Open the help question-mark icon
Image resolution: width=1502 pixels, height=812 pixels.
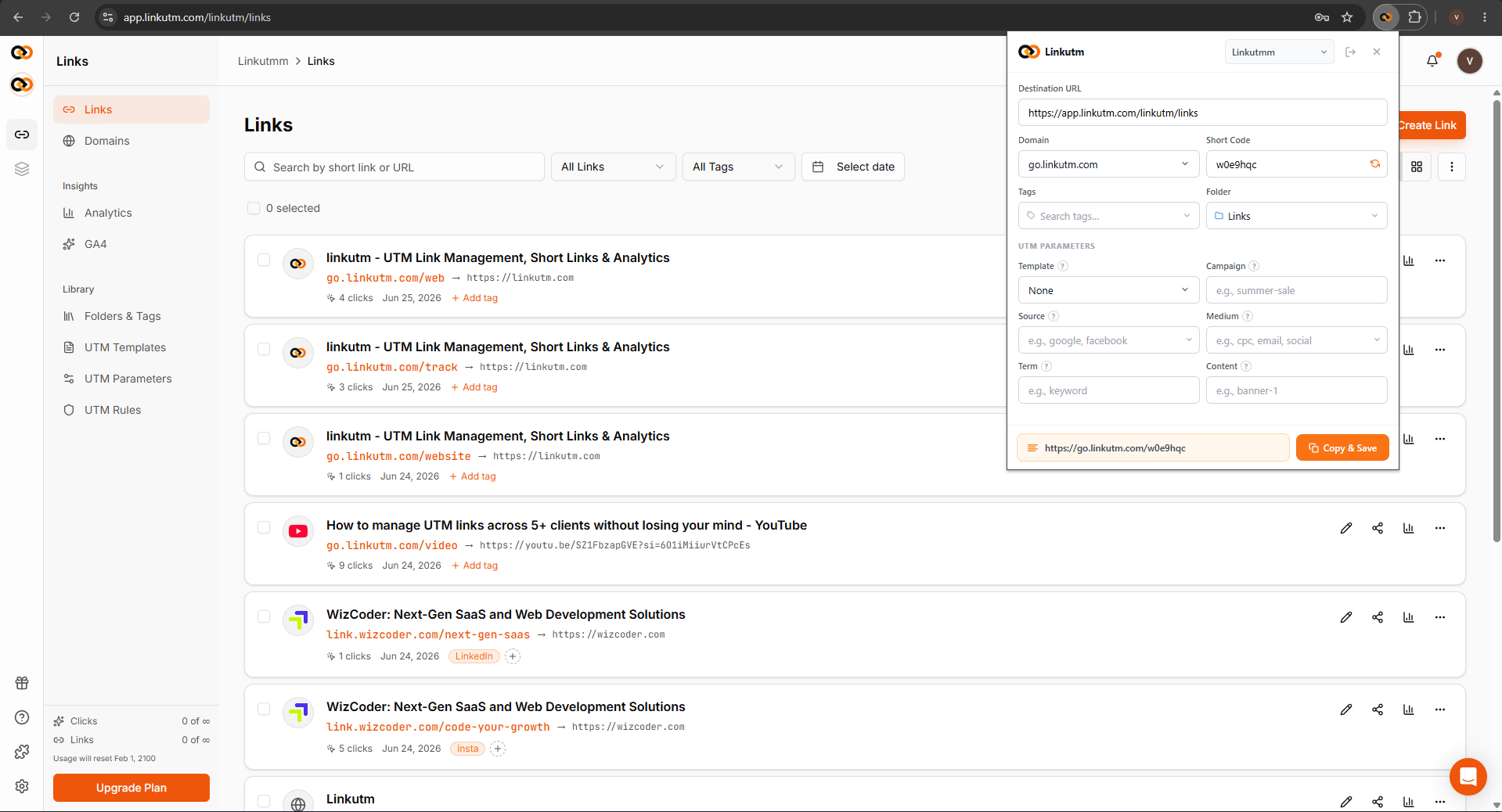click(x=22, y=717)
